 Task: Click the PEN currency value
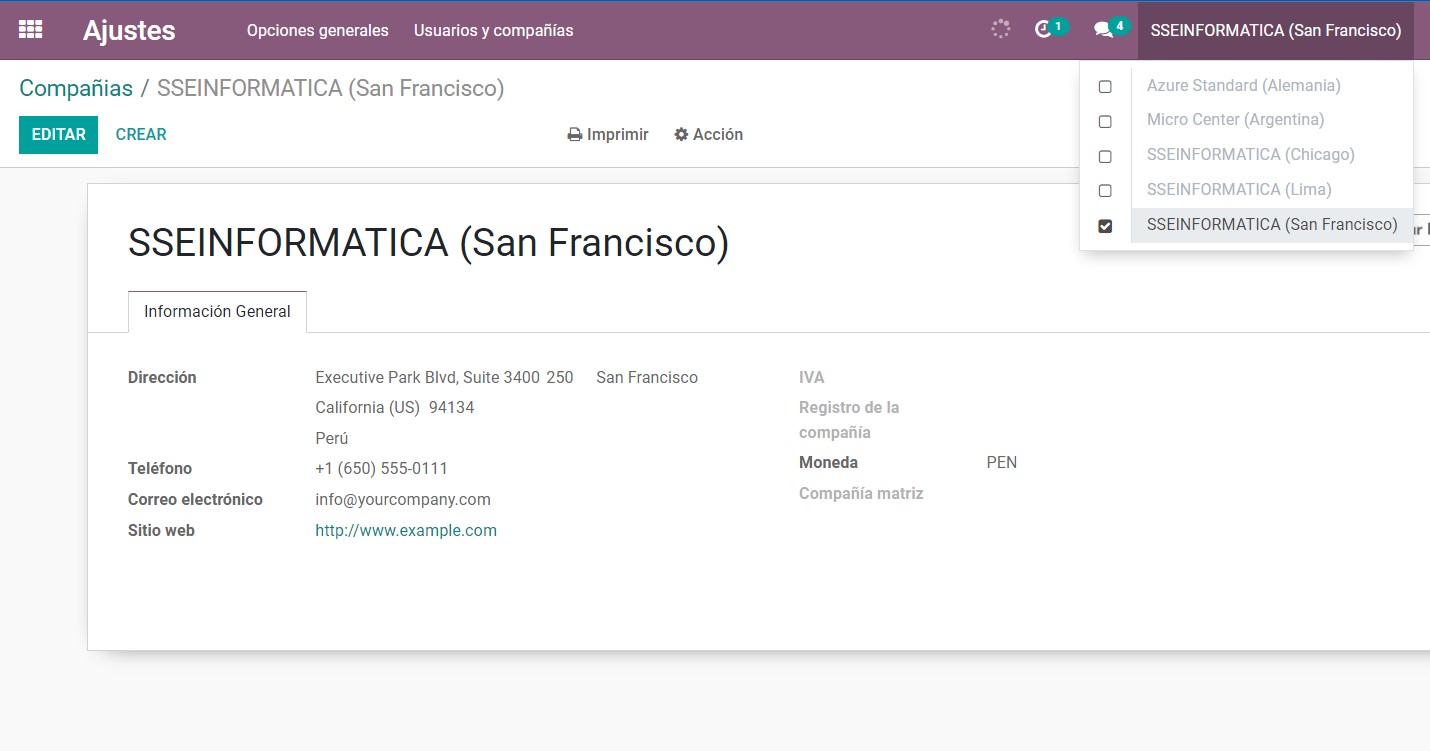click(x=1001, y=462)
